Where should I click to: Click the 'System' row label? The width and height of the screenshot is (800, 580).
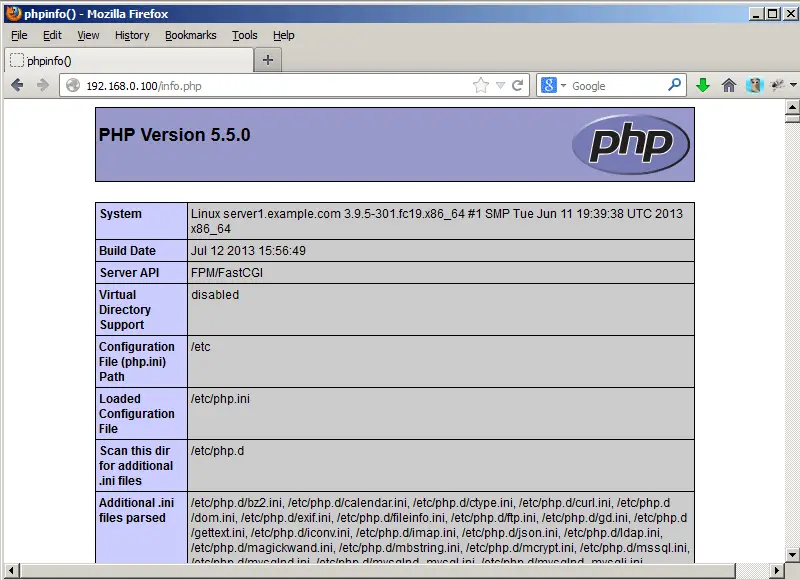pos(120,214)
